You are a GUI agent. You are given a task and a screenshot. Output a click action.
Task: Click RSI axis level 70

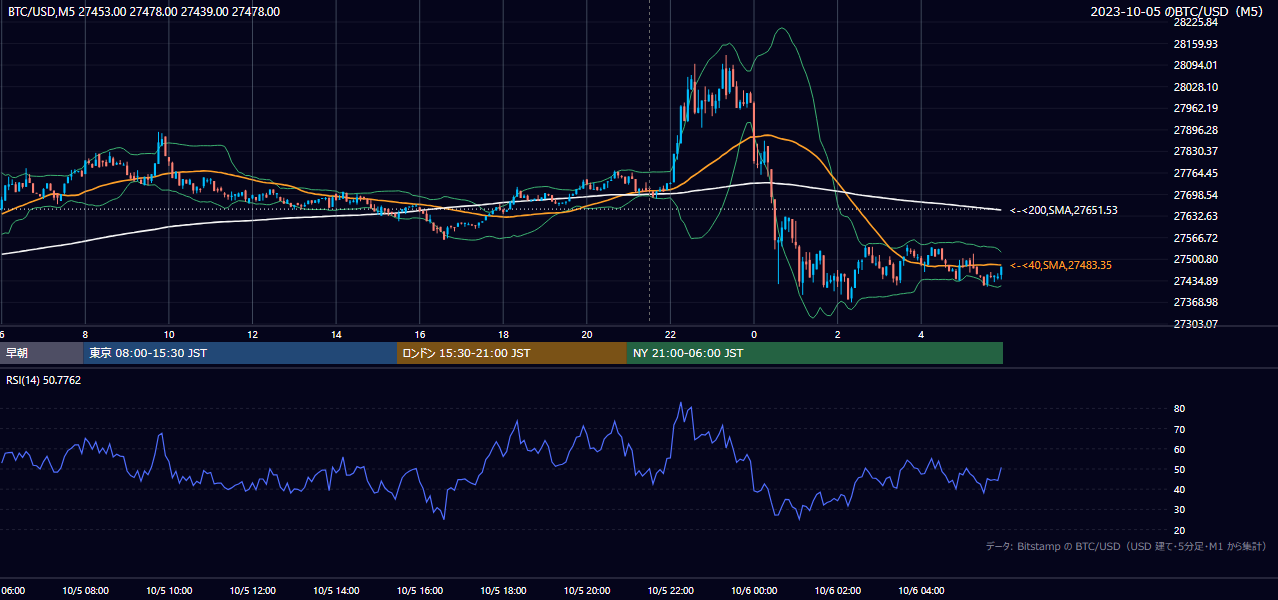[1179, 429]
